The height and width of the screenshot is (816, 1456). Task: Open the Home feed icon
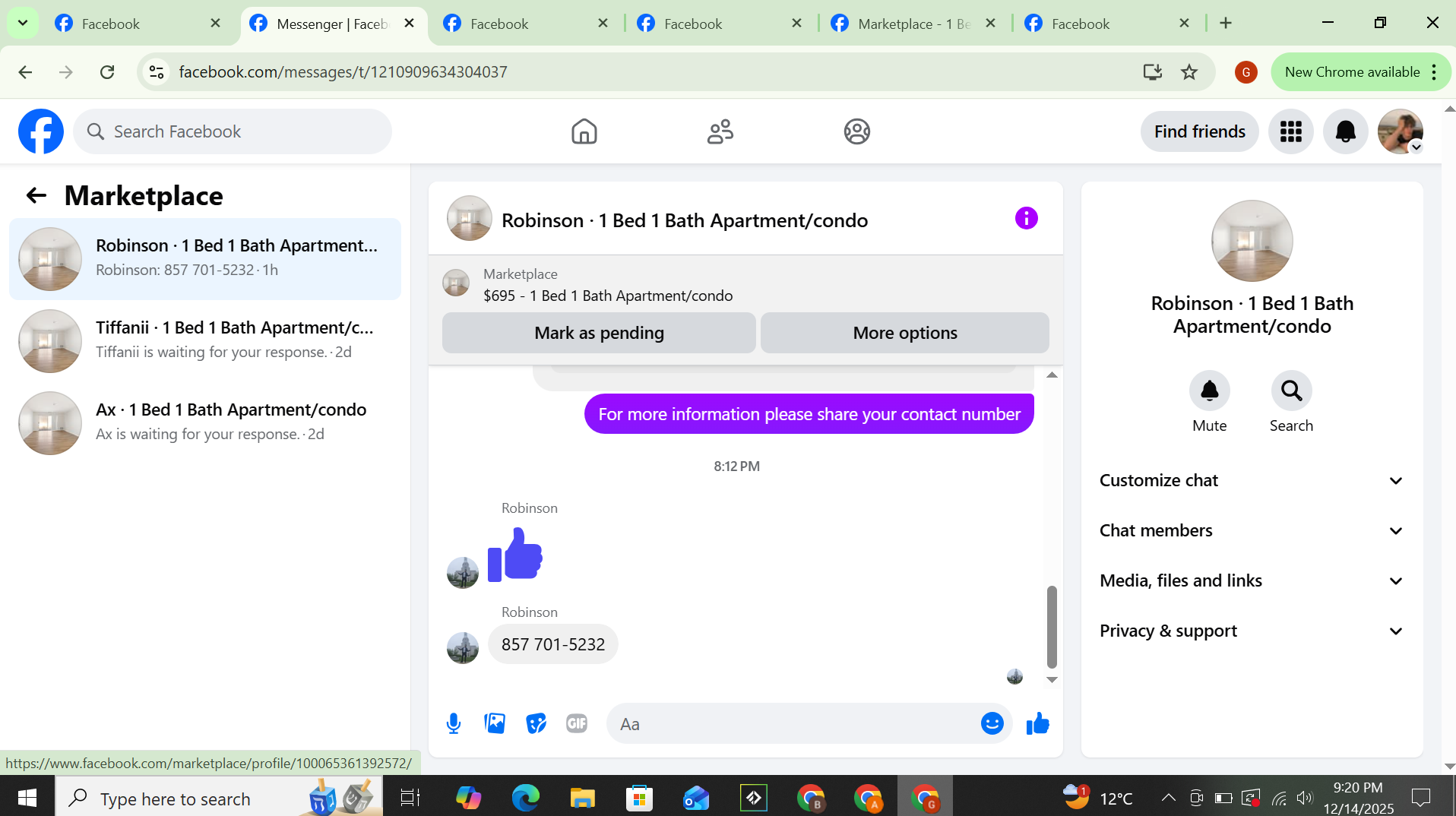(x=584, y=131)
